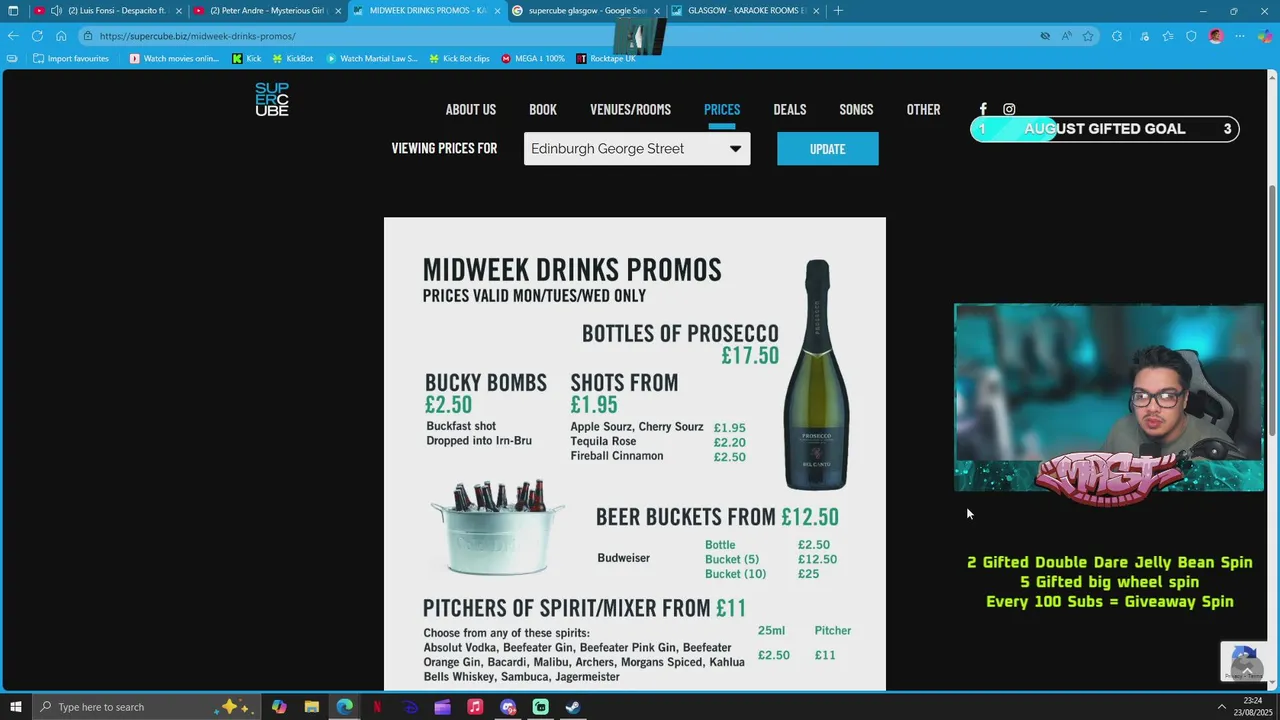Click the Edge icon in the taskbar
Viewport: 1280px width, 720px height.
[345, 707]
